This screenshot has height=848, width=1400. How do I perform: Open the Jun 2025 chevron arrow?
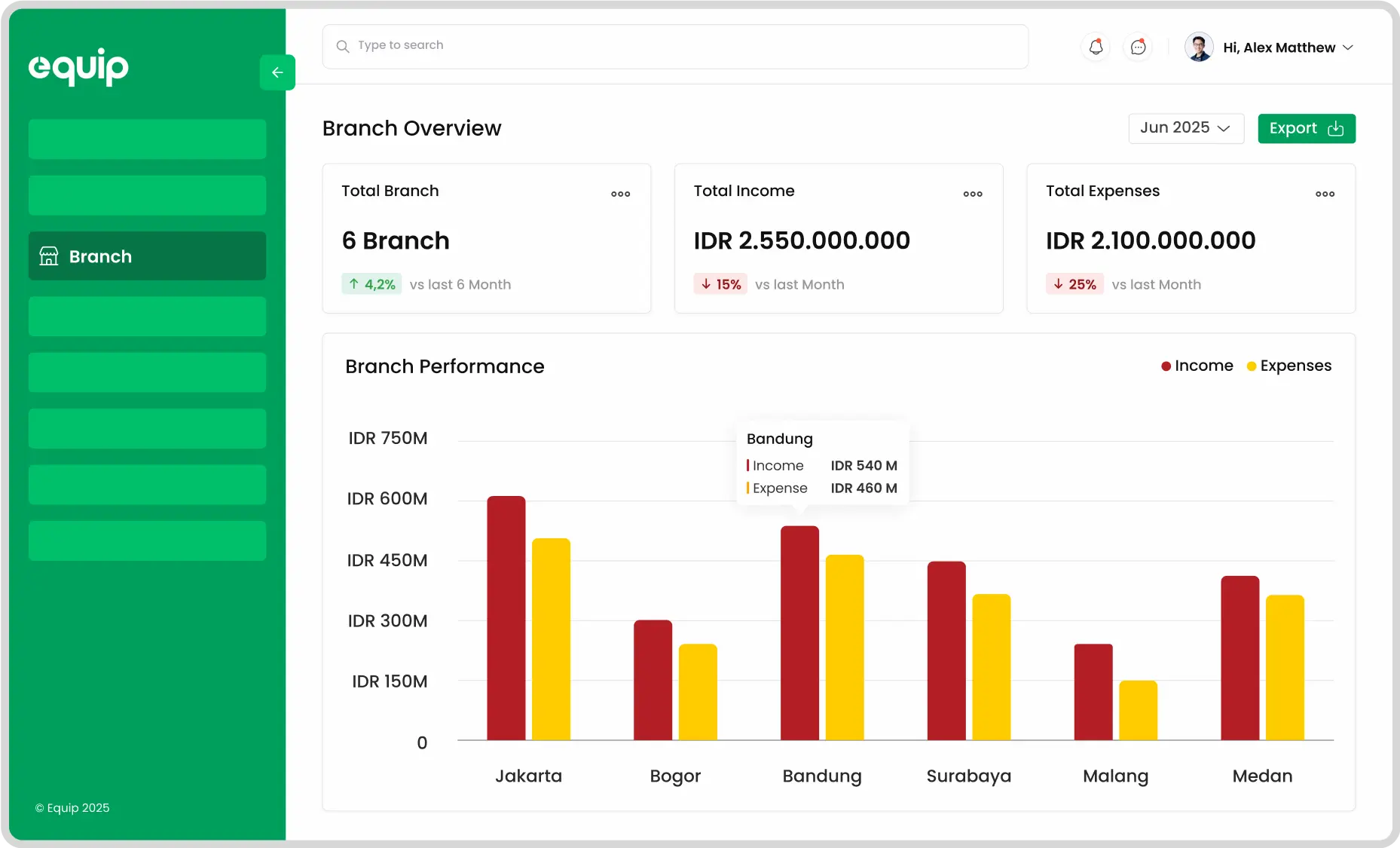1224,128
